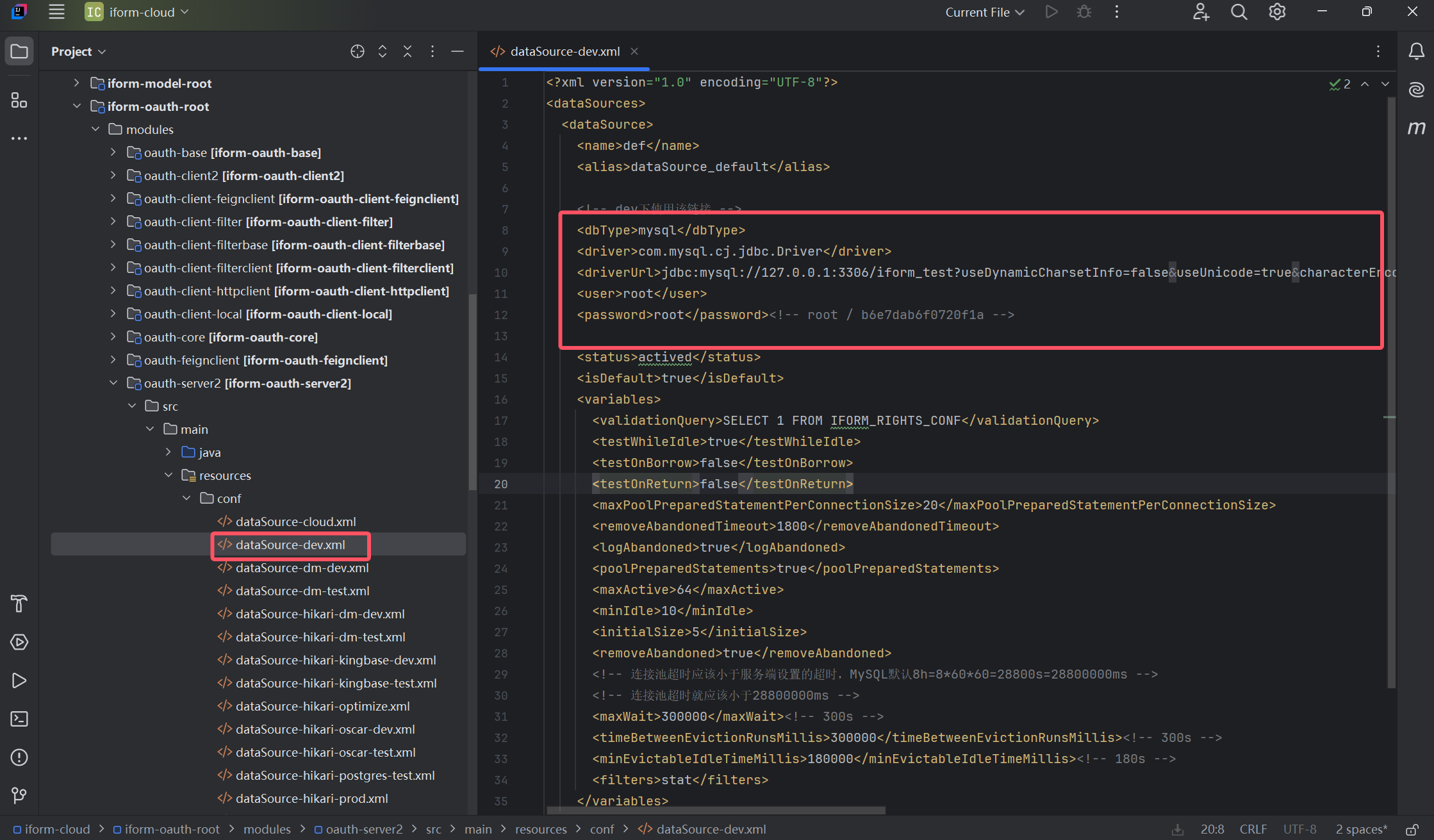The height and width of the screenshot is (840, 1434).
Task: Open the Problems tool window icon
Action: 19,757
